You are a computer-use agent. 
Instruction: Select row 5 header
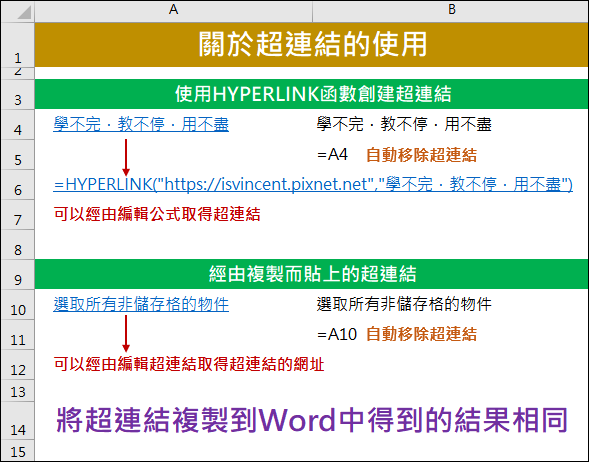tap(18, 155)
